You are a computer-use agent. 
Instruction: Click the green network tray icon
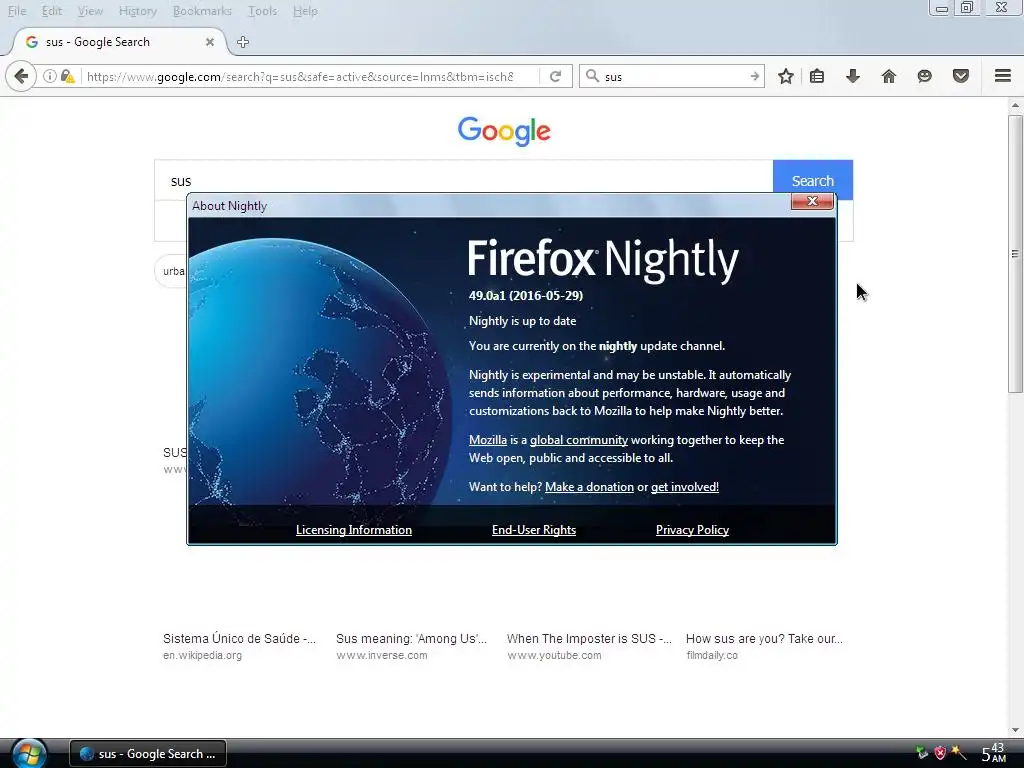[921, 753]
